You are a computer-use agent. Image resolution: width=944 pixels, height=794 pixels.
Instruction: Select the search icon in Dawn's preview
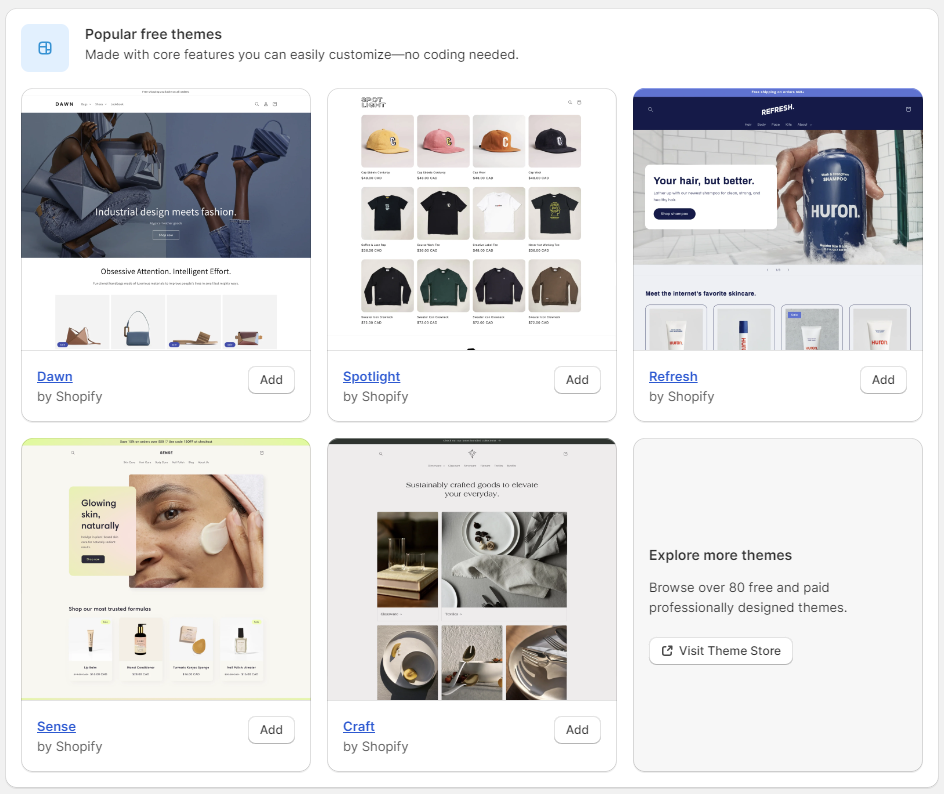[x=257, y=104]
